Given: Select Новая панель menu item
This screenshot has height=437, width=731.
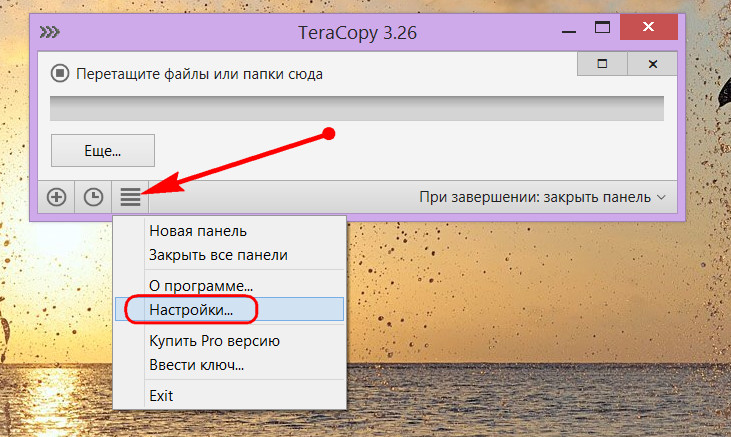Looking at the screenshot, I should pyautogui.click(x=229, y=231).
